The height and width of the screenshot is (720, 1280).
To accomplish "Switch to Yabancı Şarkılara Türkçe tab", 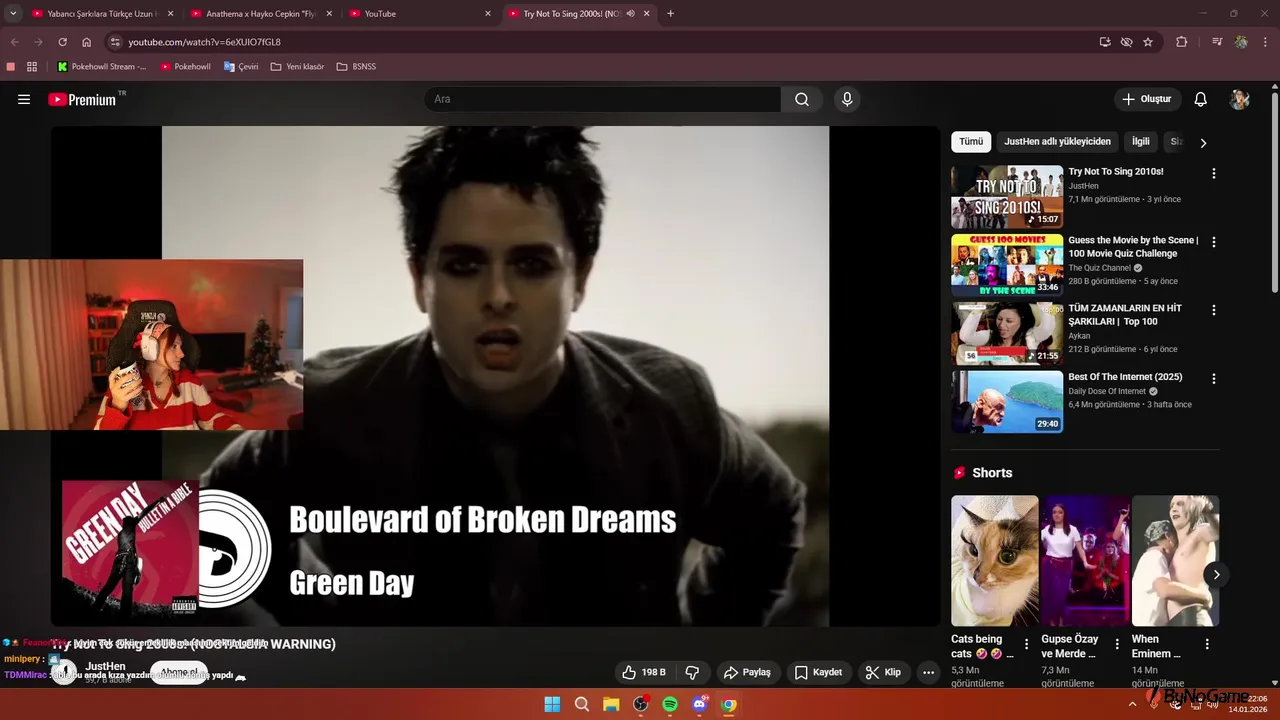I will (x=102, y=14).
